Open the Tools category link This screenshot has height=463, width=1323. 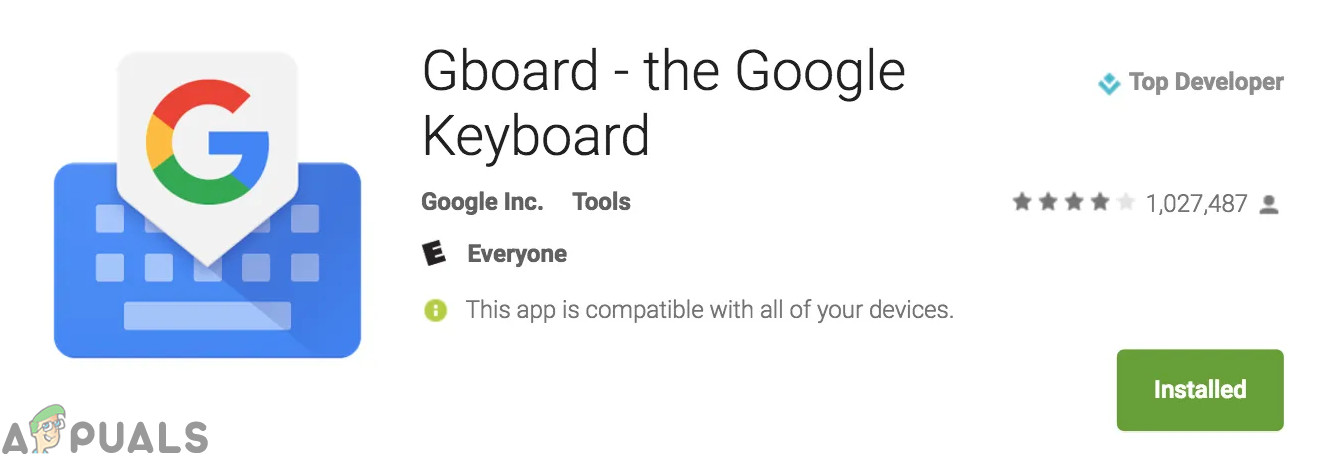point(601,202)
